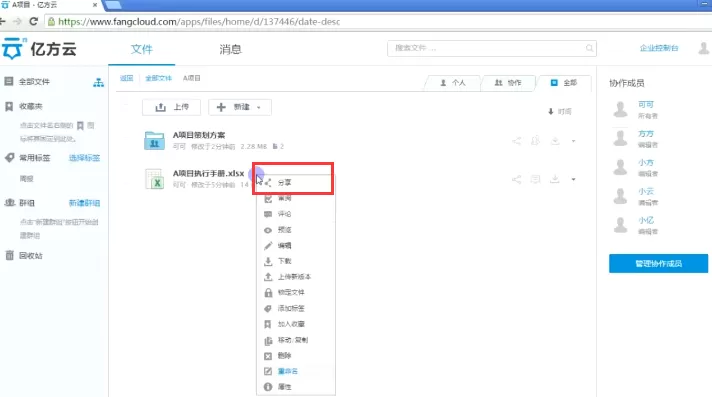Image resolution: width=712 pixels, height=397 pixels.
Task: Select the 个人 filter tab
Action: (453, 83)
